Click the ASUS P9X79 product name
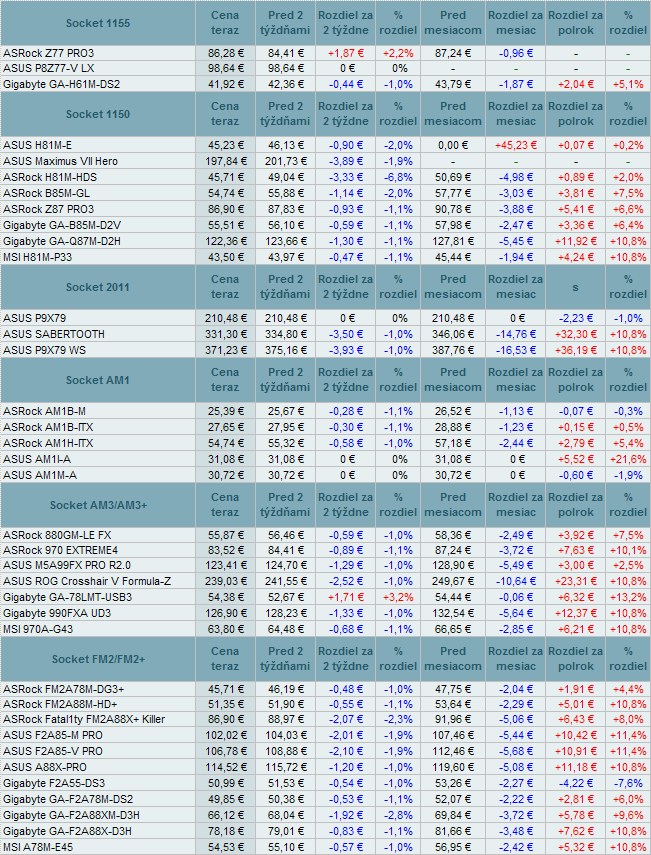 click(34, 318)
